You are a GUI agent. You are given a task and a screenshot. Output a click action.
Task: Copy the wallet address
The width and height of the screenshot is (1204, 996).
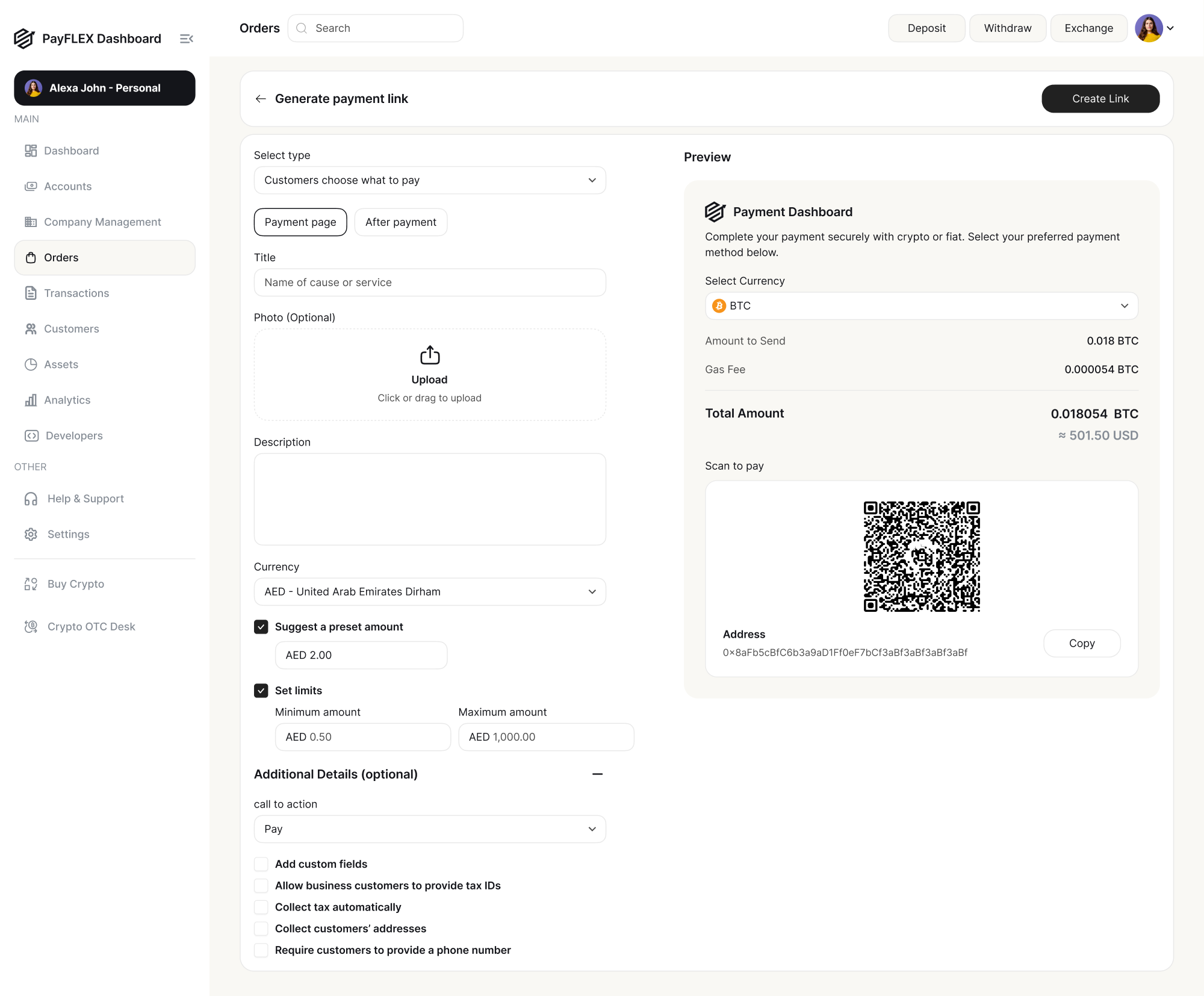(x=1081, y=643)
